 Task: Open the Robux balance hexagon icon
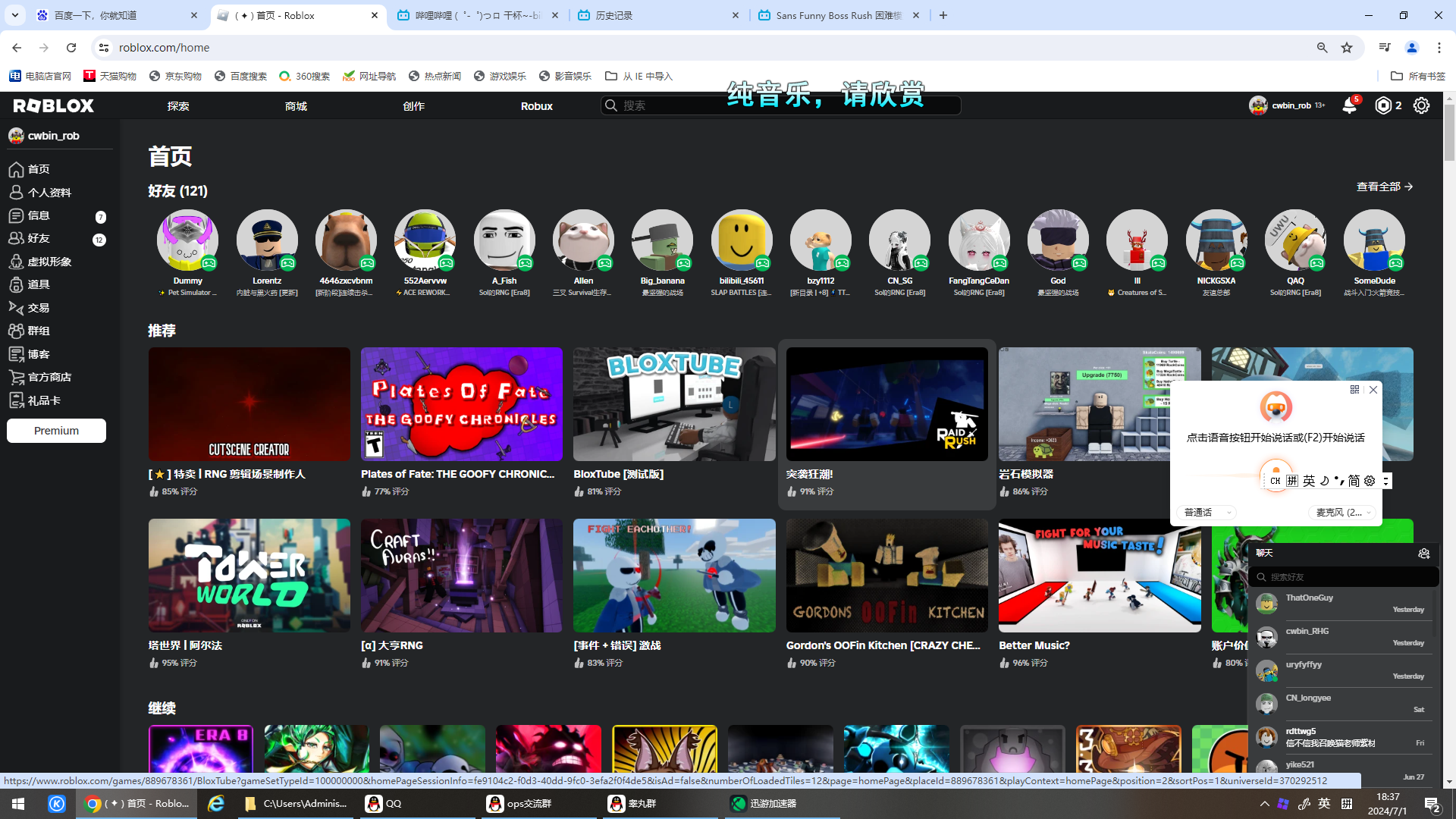coord(1384,105)
